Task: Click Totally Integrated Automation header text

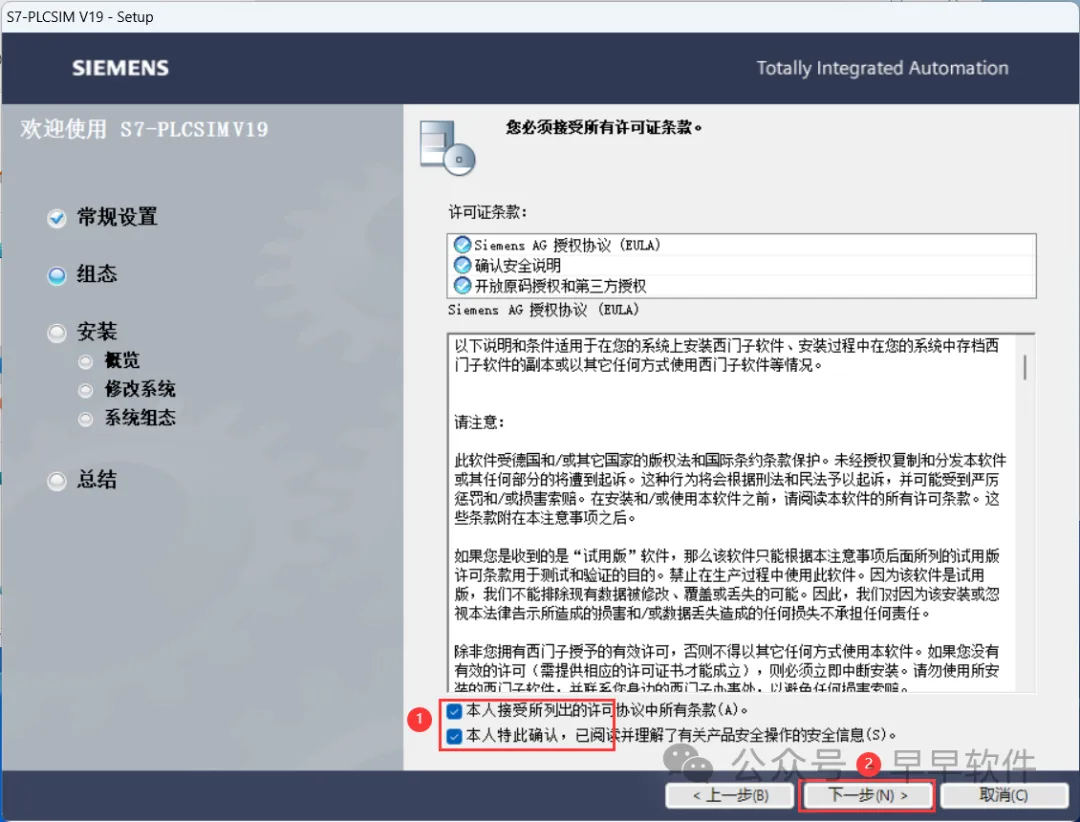Action: pyautogui.click(x=882, y=68)
